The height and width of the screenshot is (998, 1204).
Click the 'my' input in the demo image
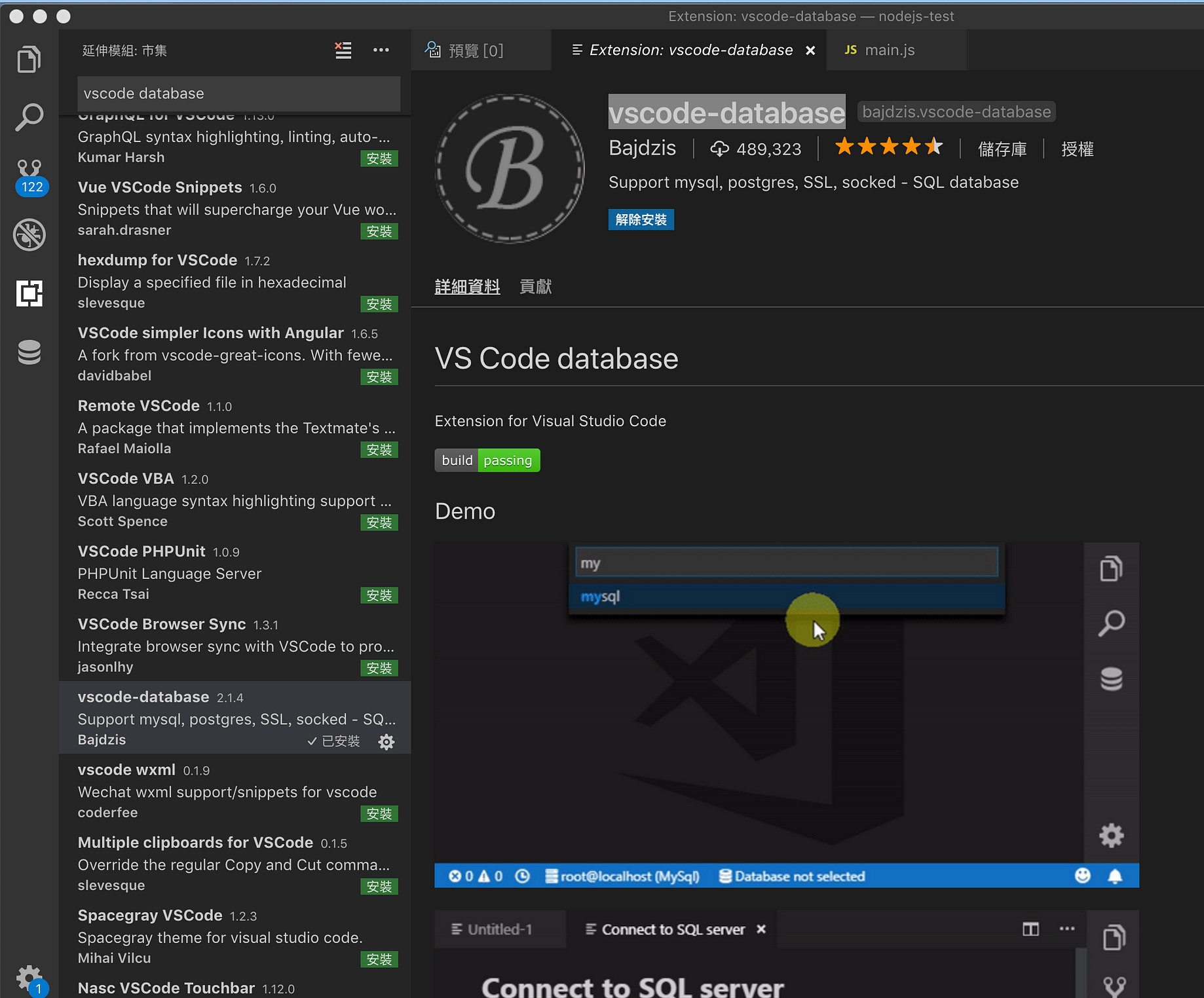coord(786,563)
